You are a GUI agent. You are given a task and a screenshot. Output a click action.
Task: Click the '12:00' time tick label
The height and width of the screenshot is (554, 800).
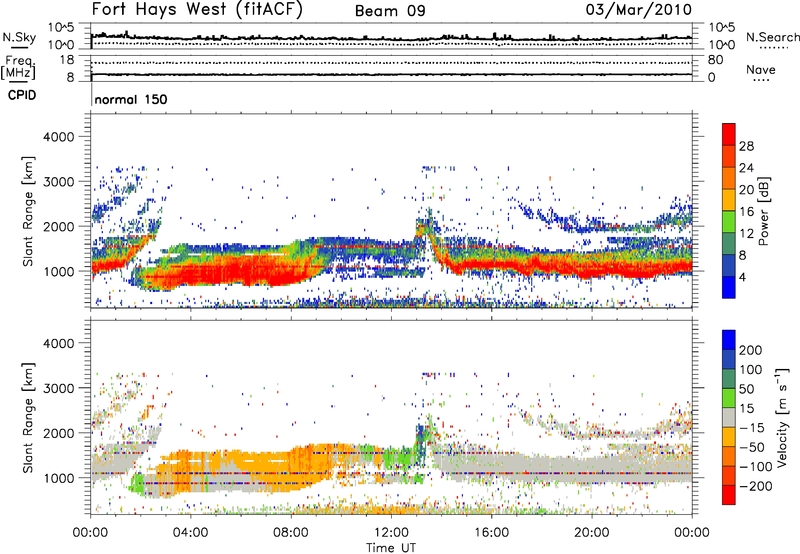[391, 533]
